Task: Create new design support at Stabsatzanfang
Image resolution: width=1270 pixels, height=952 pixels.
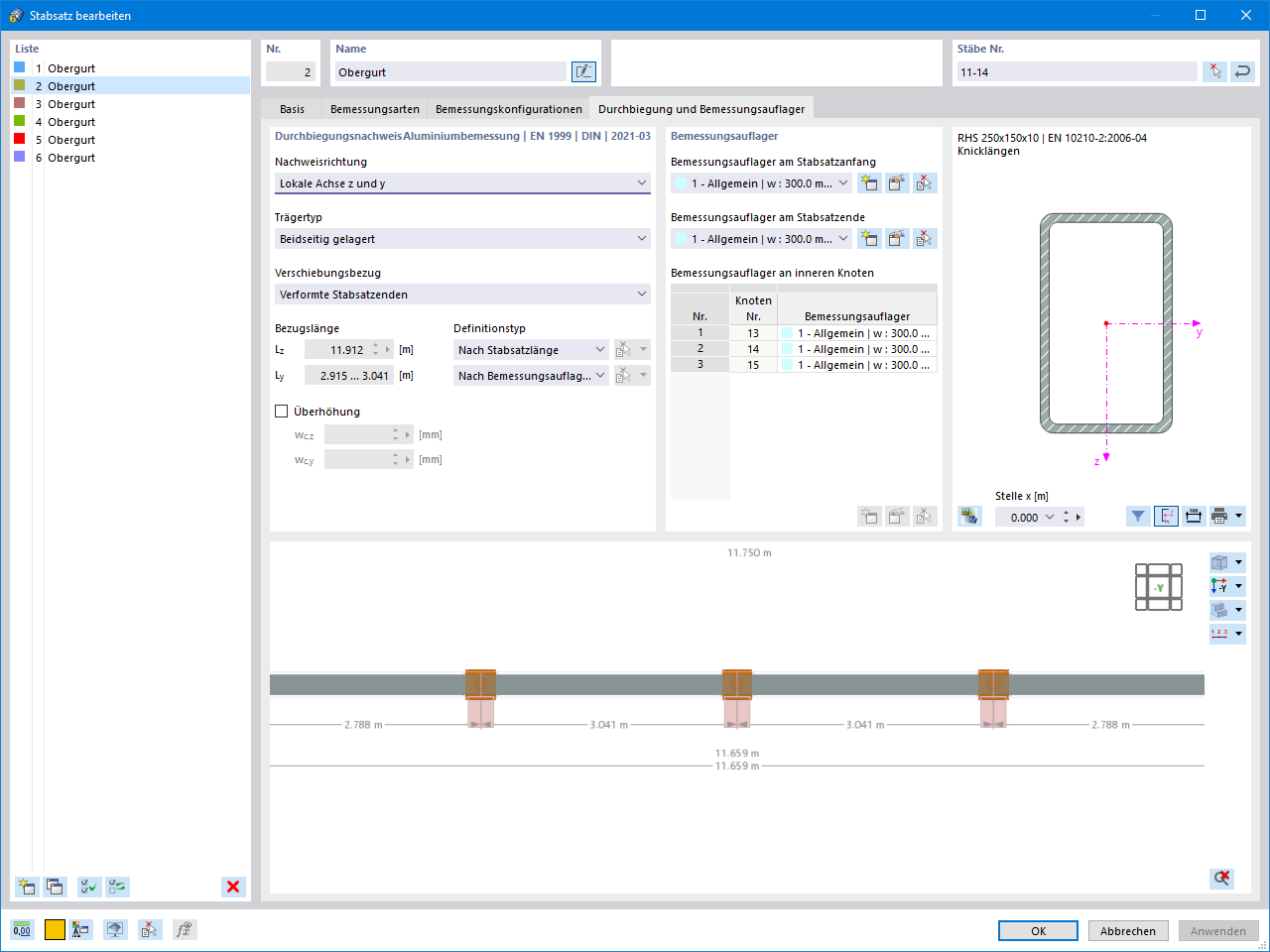Action: (x=869, y=182)
